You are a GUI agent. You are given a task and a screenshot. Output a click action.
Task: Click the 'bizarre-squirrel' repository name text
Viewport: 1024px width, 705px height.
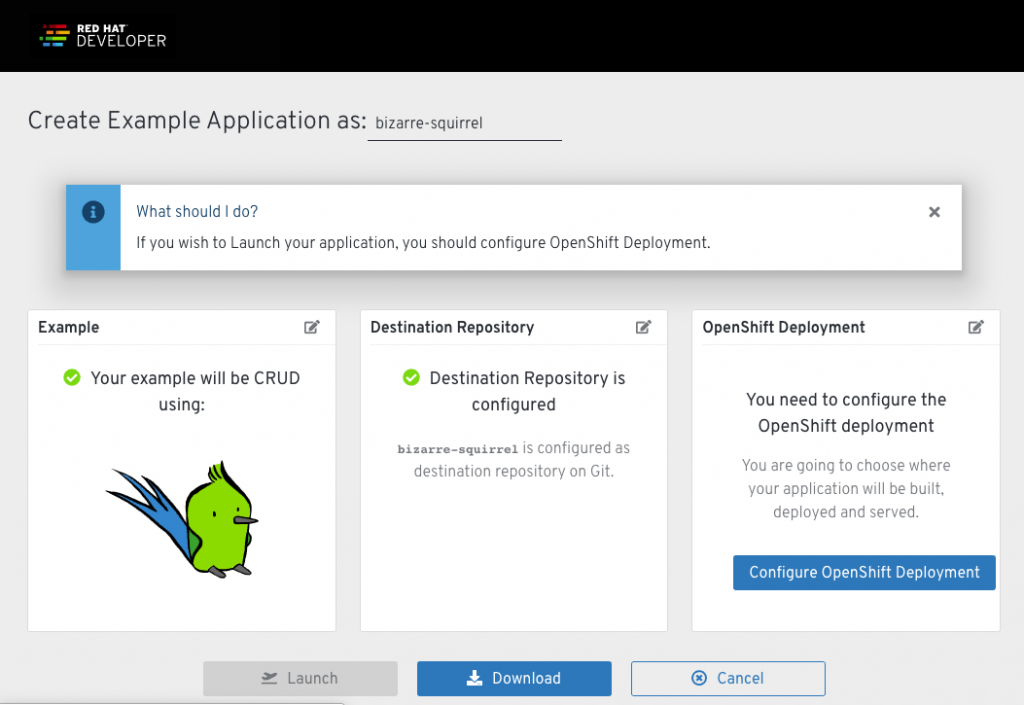click(457, 449)
